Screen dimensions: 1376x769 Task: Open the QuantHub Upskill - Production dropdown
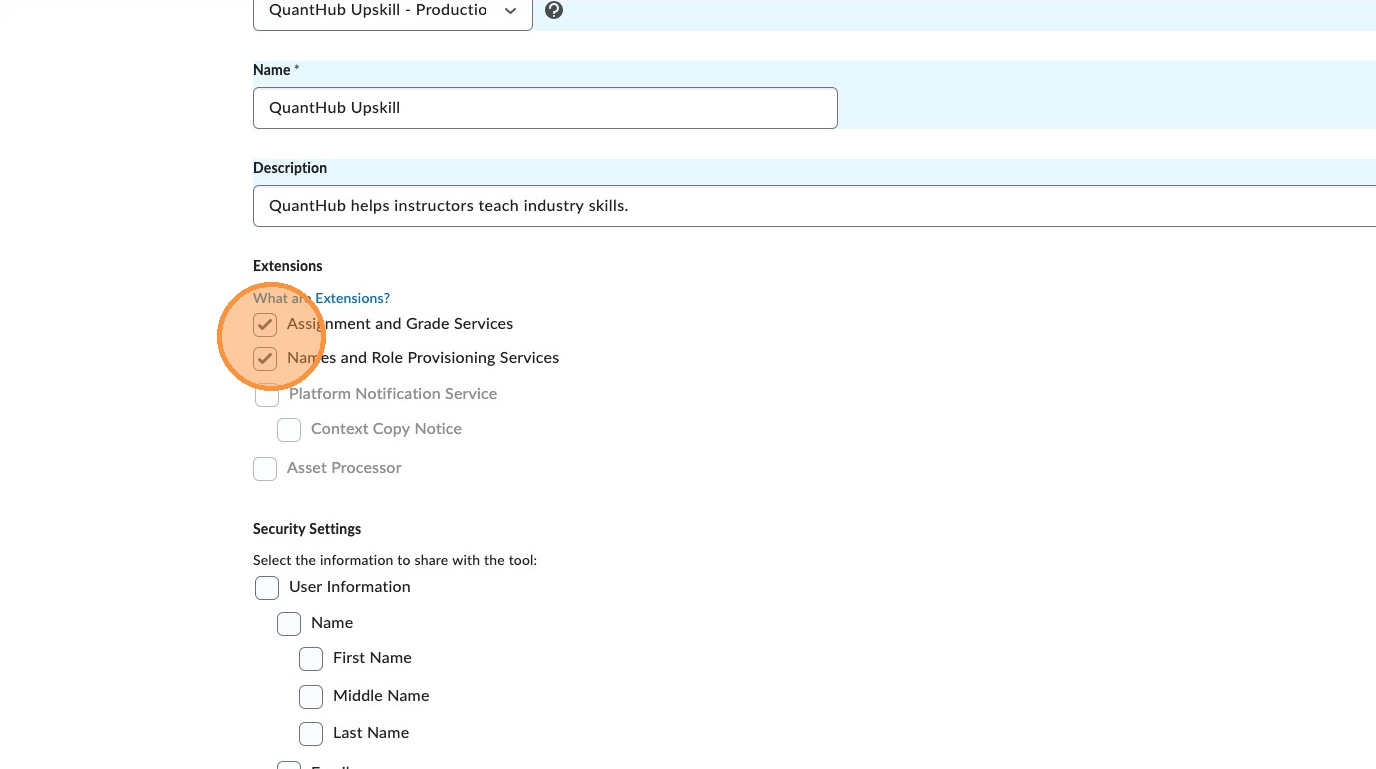coord(393,11)
